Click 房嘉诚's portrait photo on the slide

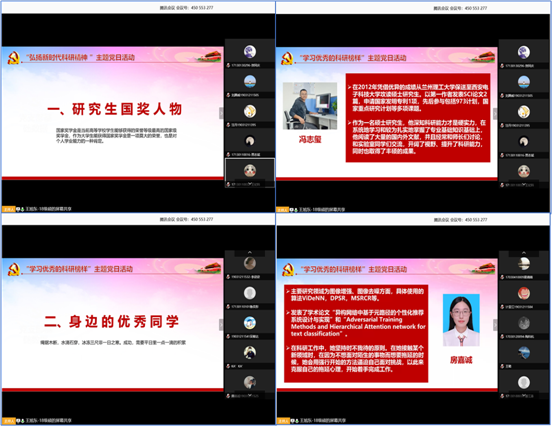tap(461, 320)
